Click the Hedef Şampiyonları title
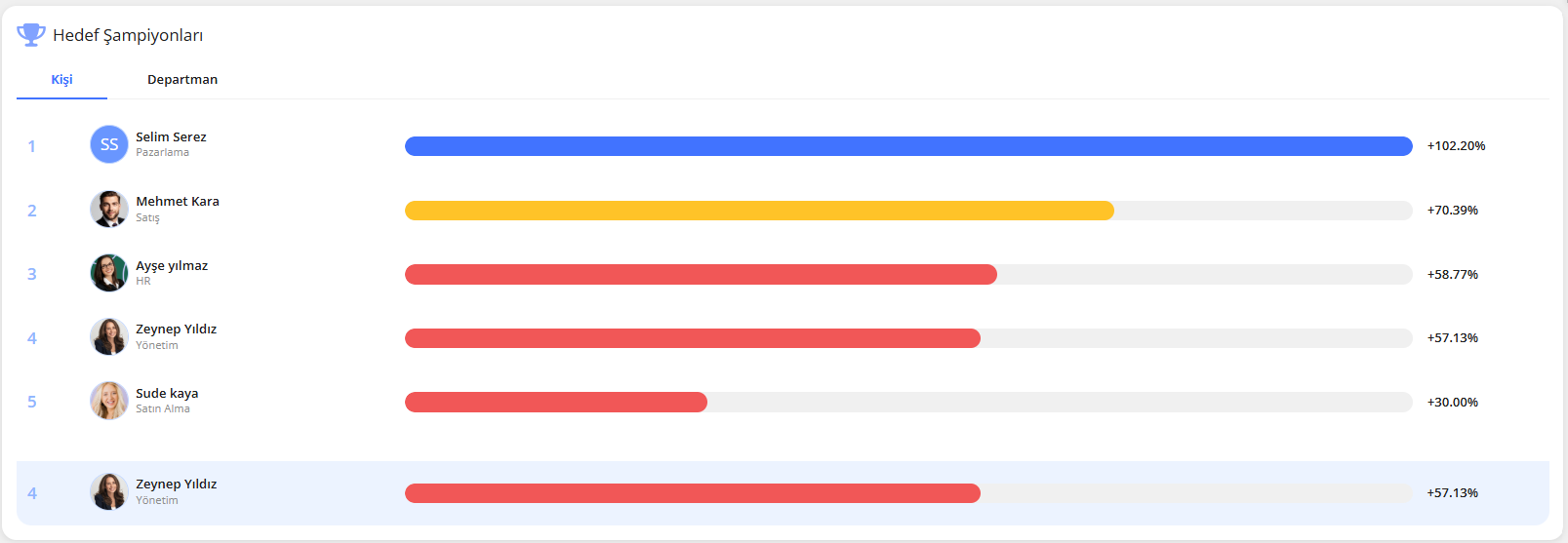This screenshot has height=543, width=1568. 128,36
